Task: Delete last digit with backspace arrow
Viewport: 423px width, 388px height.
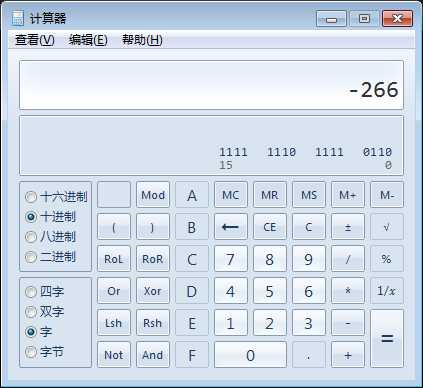Action: [x=231, y=227]
